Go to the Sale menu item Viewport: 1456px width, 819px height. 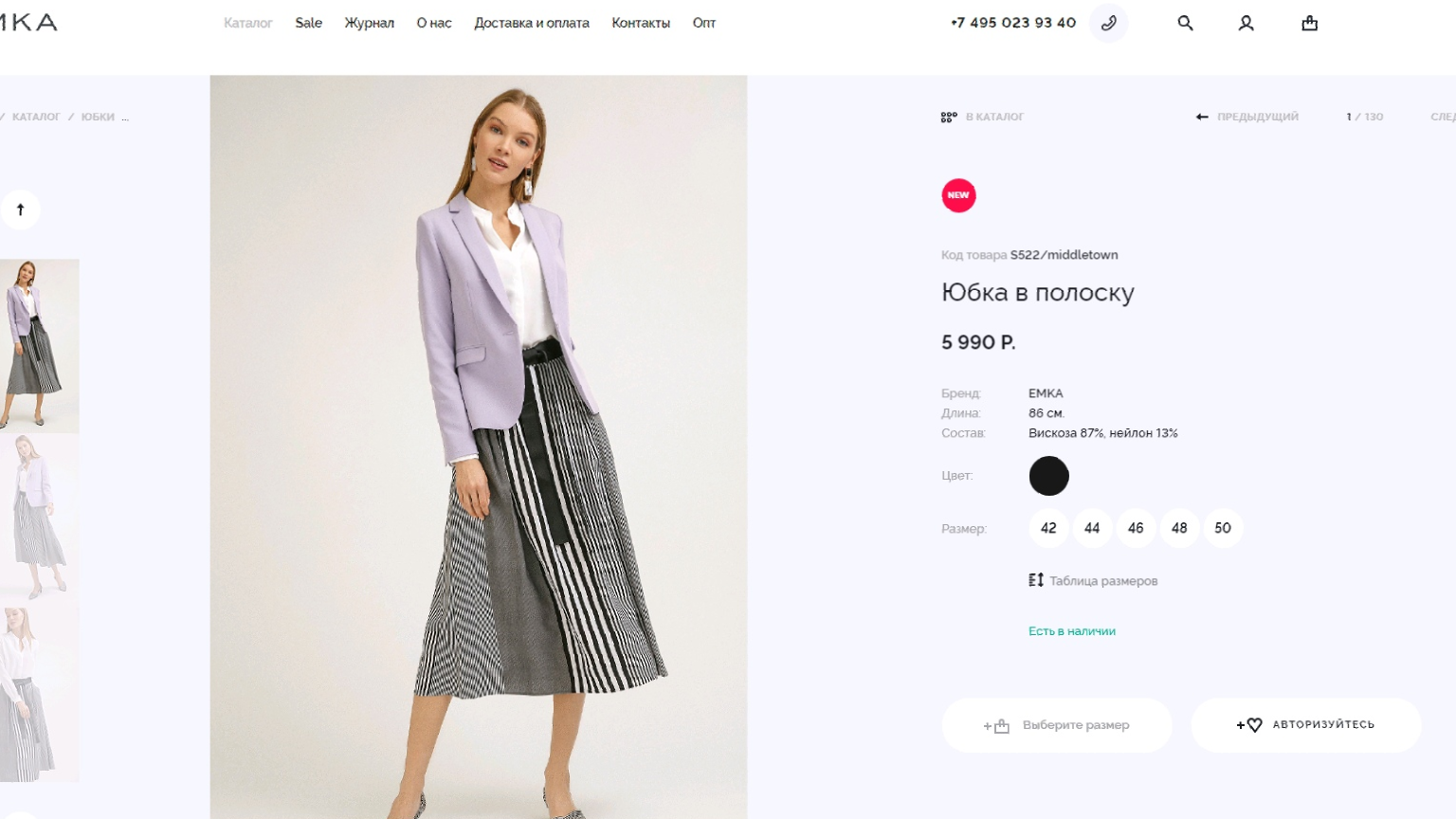pos(308,23)
